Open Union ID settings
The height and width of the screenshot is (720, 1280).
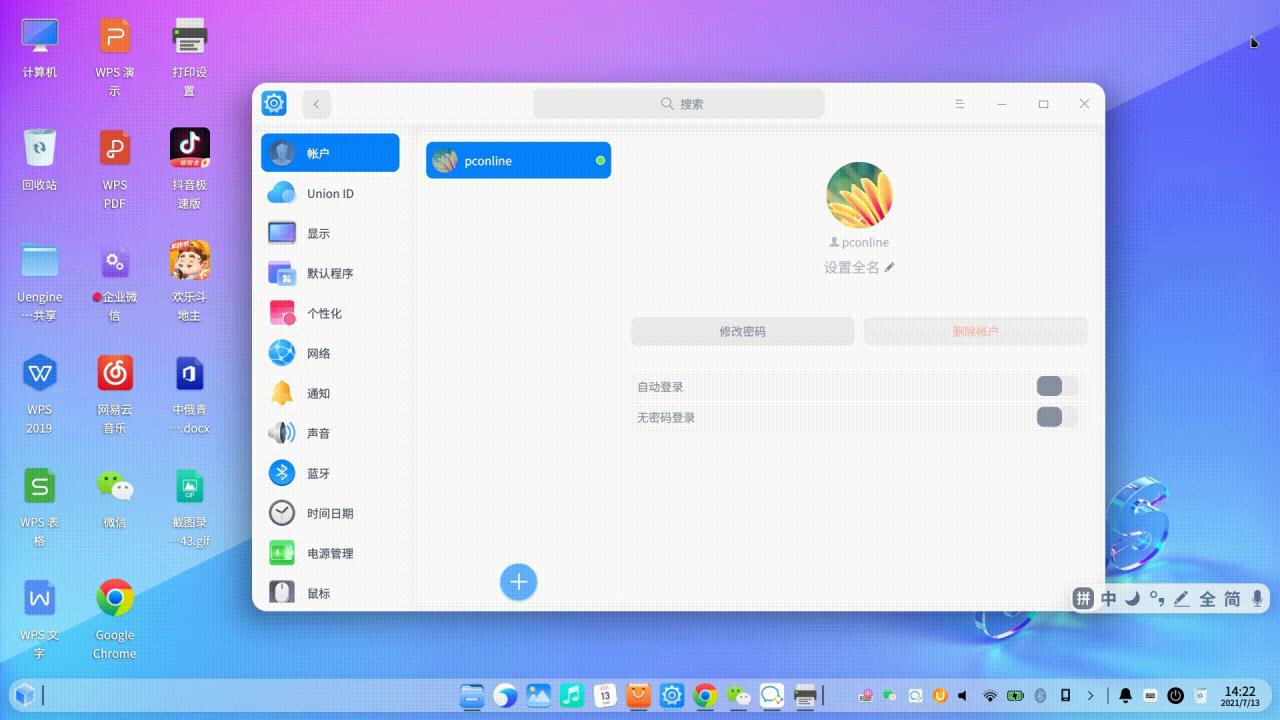click(330, 193)
